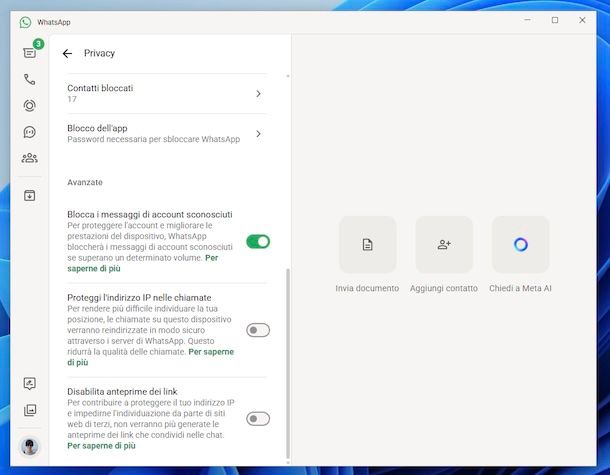The height and width of the screenshot is (475, 610).
Task: Click Blocca i messaggi di account sconosciuti title
Action: tap(150, 214)
